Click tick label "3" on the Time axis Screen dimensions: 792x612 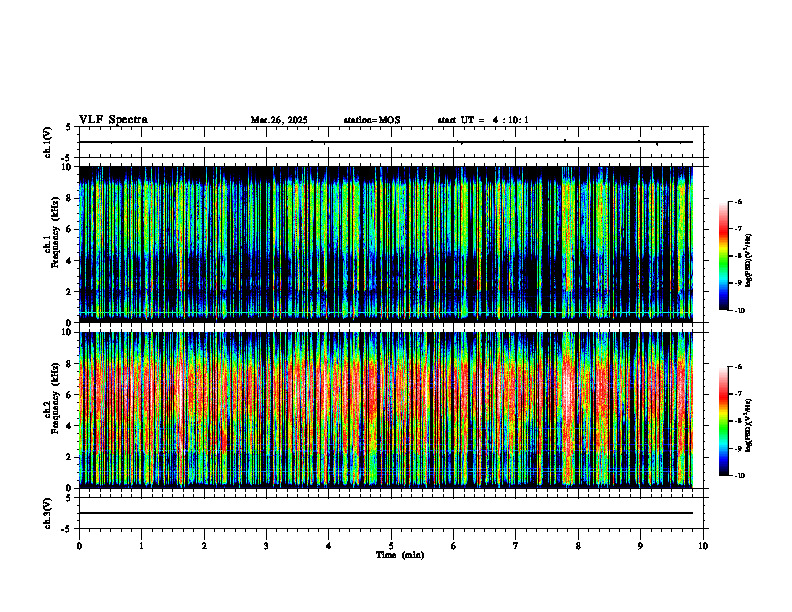[266, 546]
